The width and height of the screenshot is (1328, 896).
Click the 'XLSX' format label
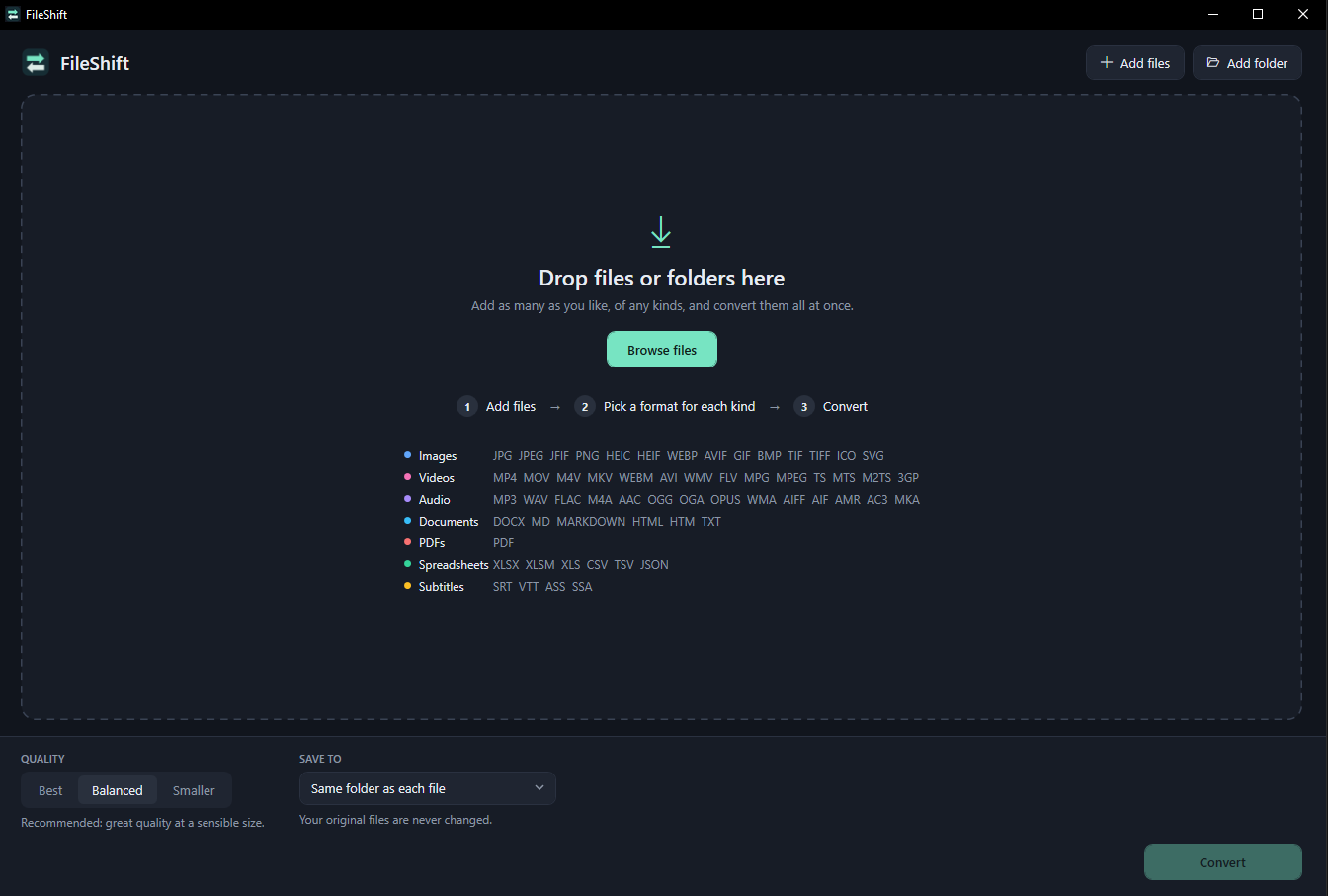pyautogui.click(x=506, y=565)
